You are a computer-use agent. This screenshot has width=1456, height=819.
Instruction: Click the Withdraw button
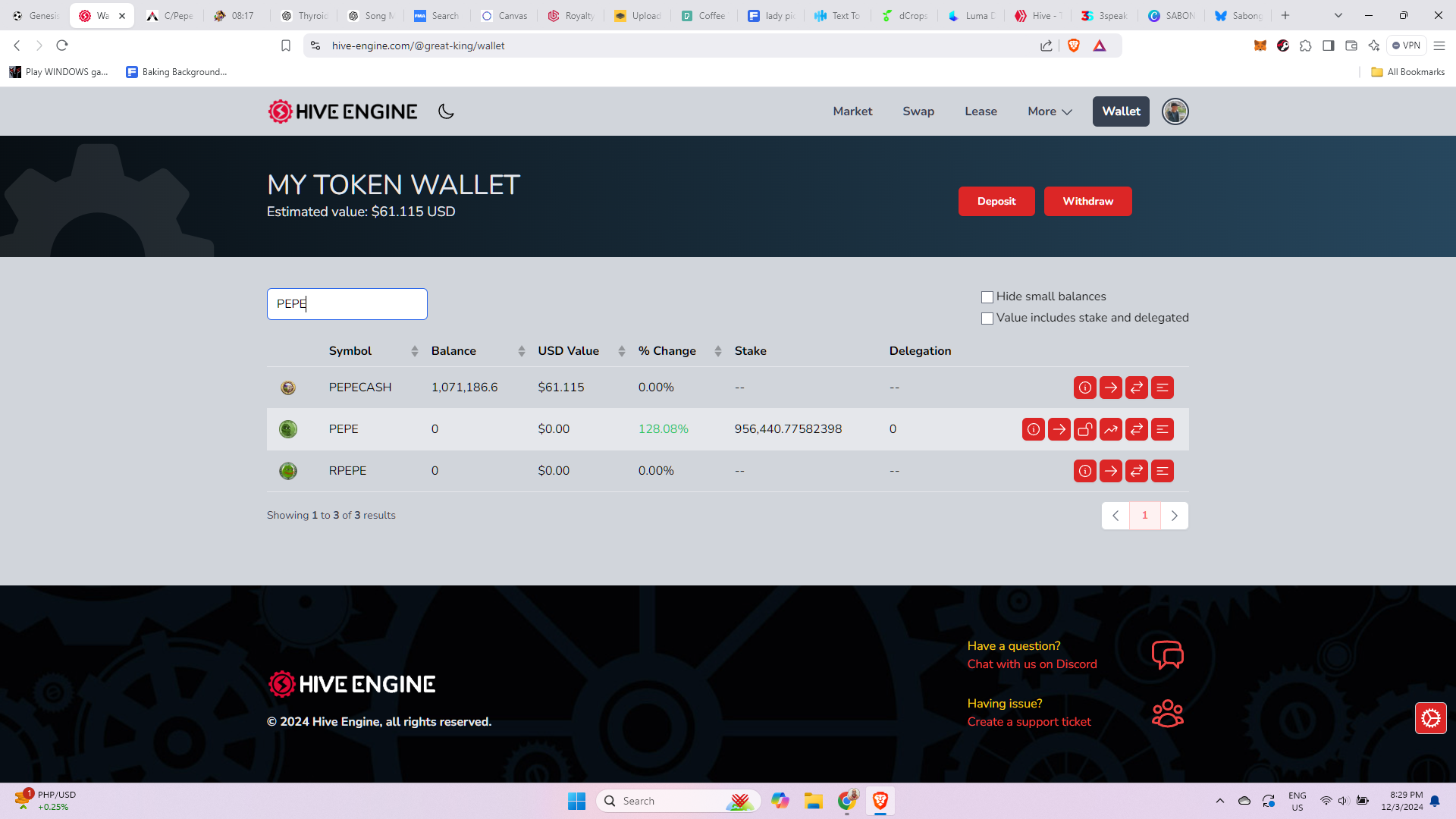[x=1087, y=201]
